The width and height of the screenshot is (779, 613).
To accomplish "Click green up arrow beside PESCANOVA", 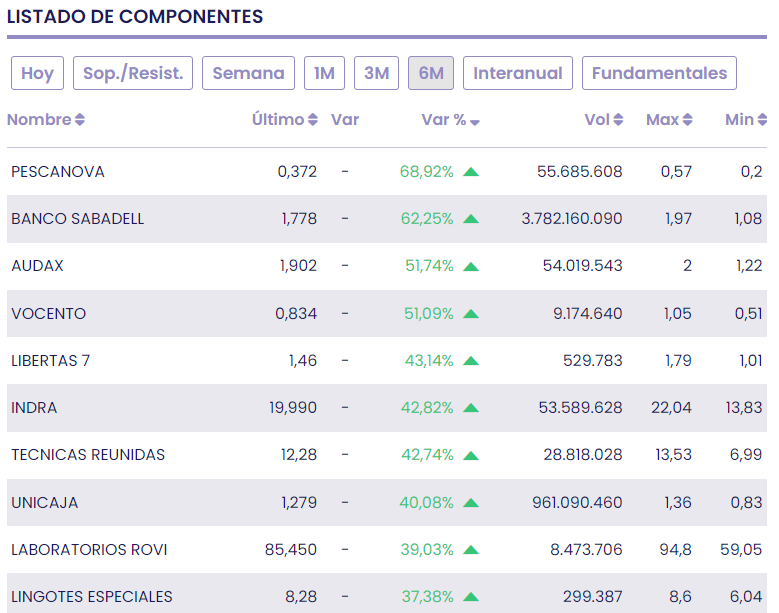I will (471, 172).
